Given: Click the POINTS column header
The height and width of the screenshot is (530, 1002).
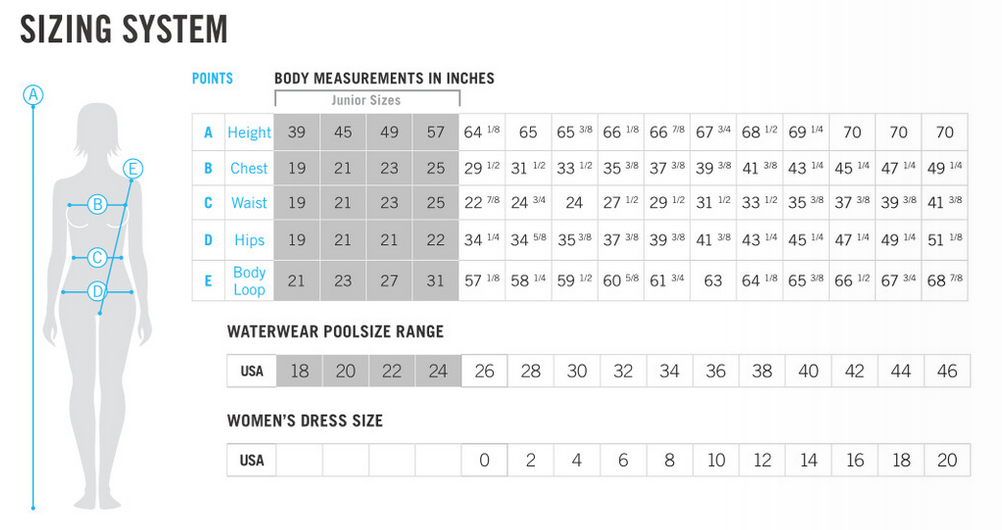Looking at the screenshot, I should [x=212, y=78].
